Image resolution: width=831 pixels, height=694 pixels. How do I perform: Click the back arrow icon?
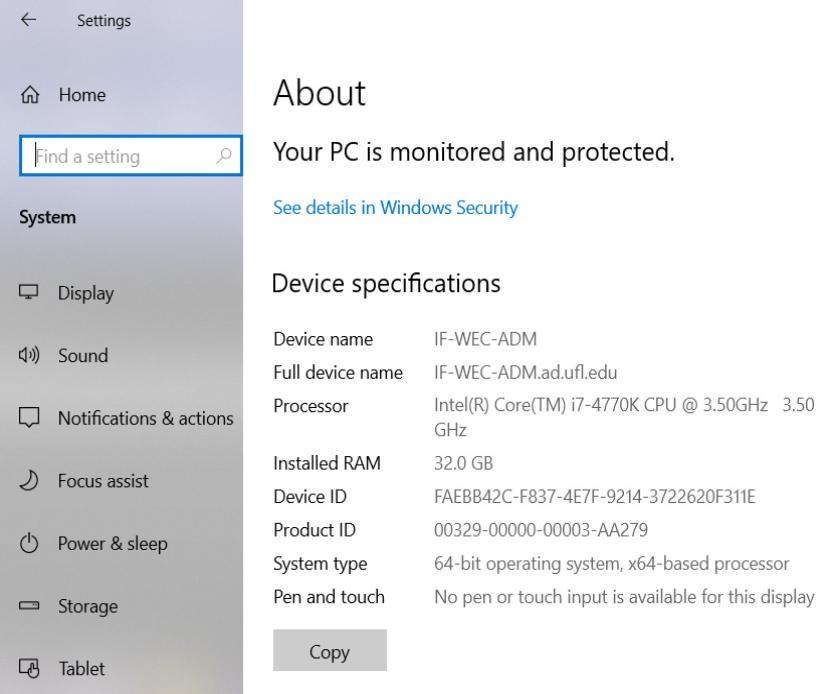click(x=28, y=20)
